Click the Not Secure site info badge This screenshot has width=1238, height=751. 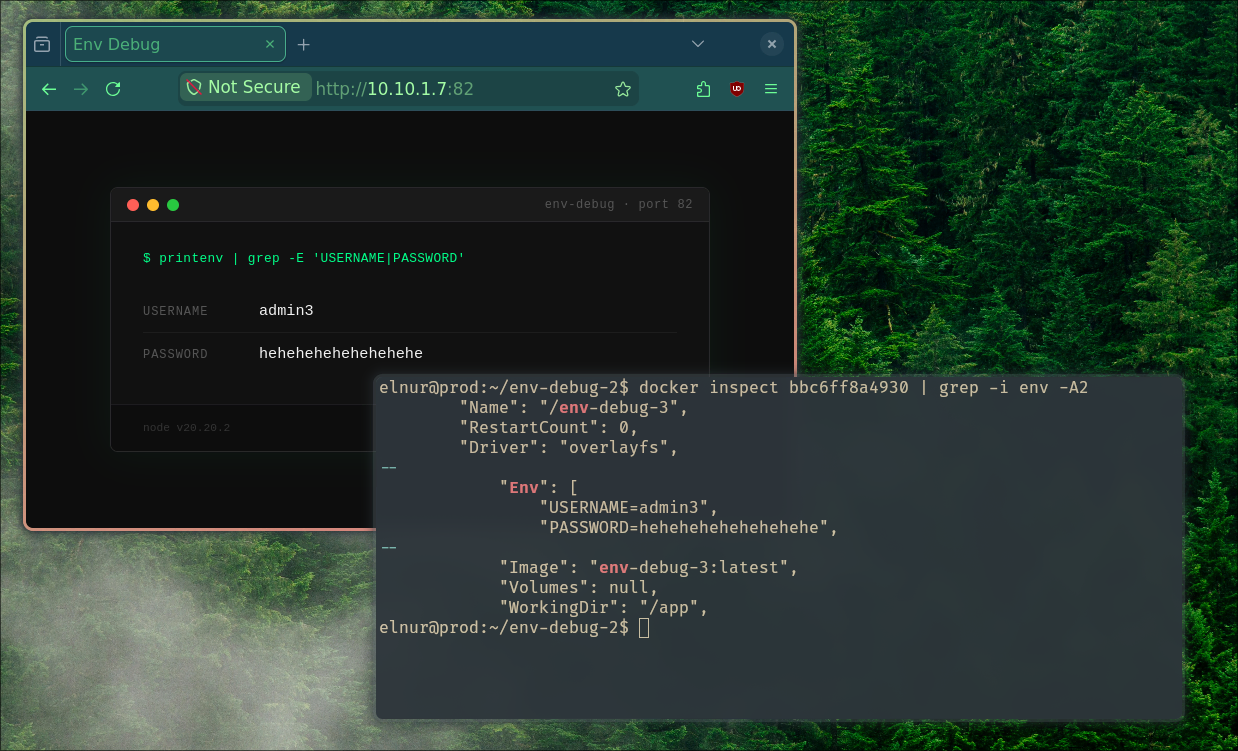click(x=245, y=88)
